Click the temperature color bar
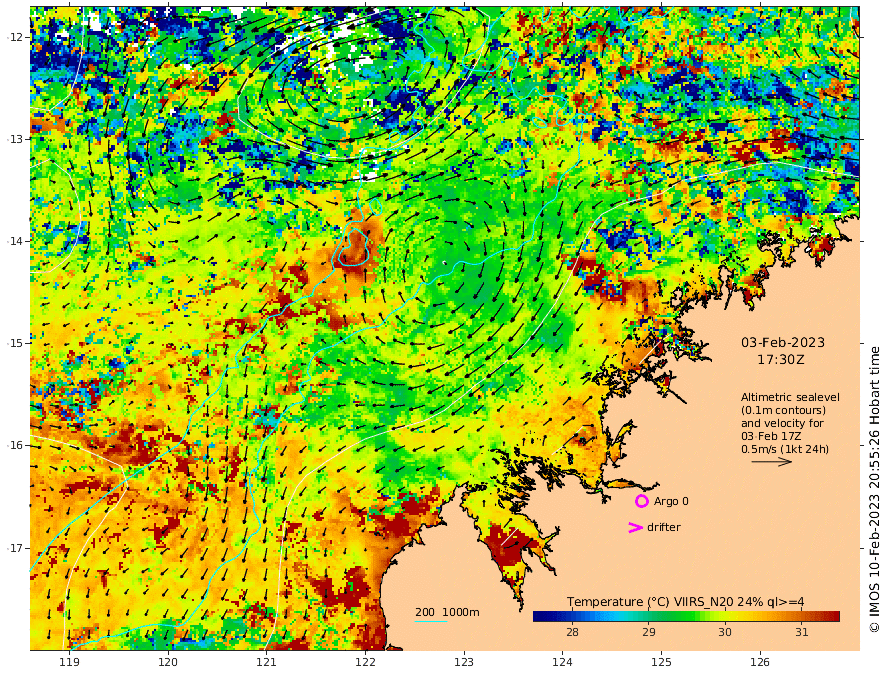This screenshot has height=680, width=880. click(686, 616)
